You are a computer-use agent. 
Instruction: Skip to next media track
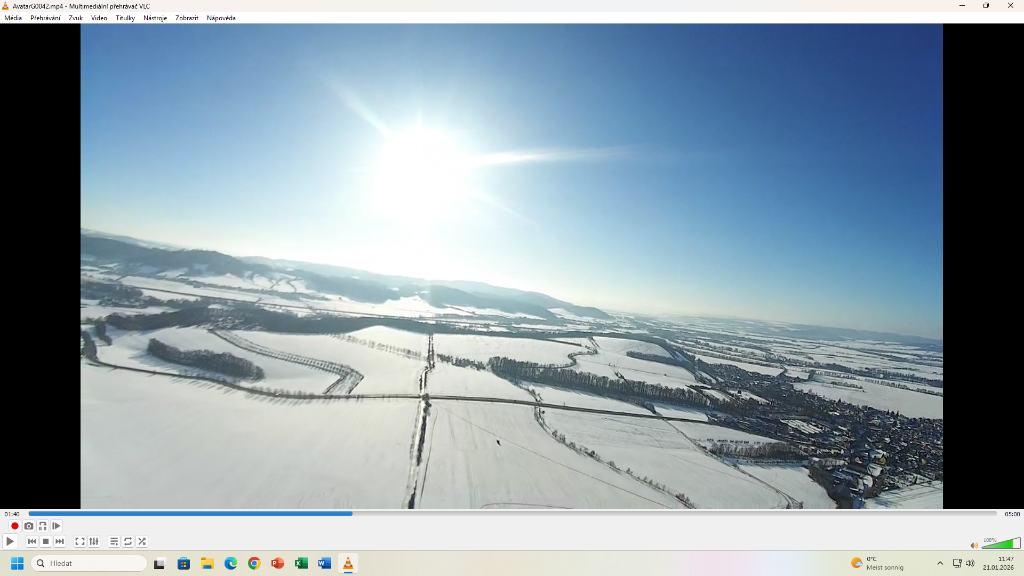60,541
